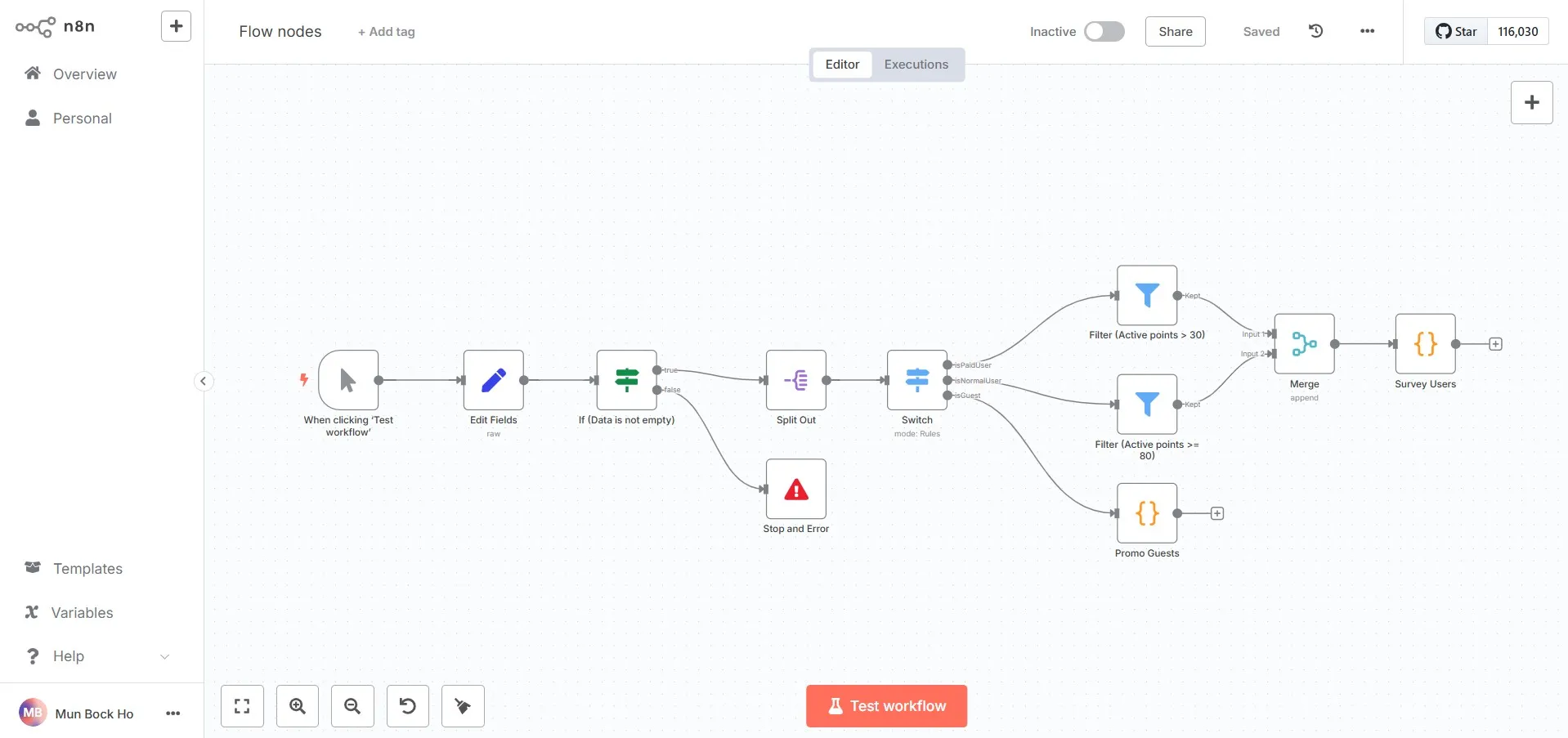Click the Mun Bock Ho user name
Screen dimensions: 1568x738
coord(94,713)
